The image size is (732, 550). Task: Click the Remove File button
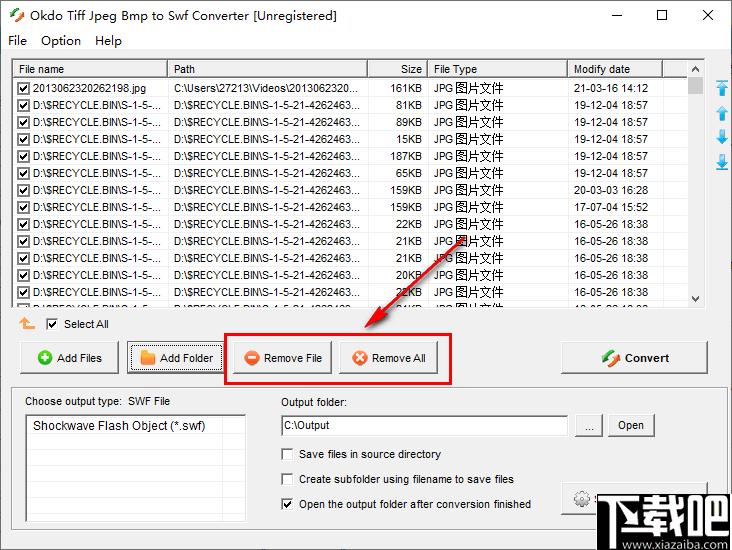pyautogui.click(x=282, y=358)
